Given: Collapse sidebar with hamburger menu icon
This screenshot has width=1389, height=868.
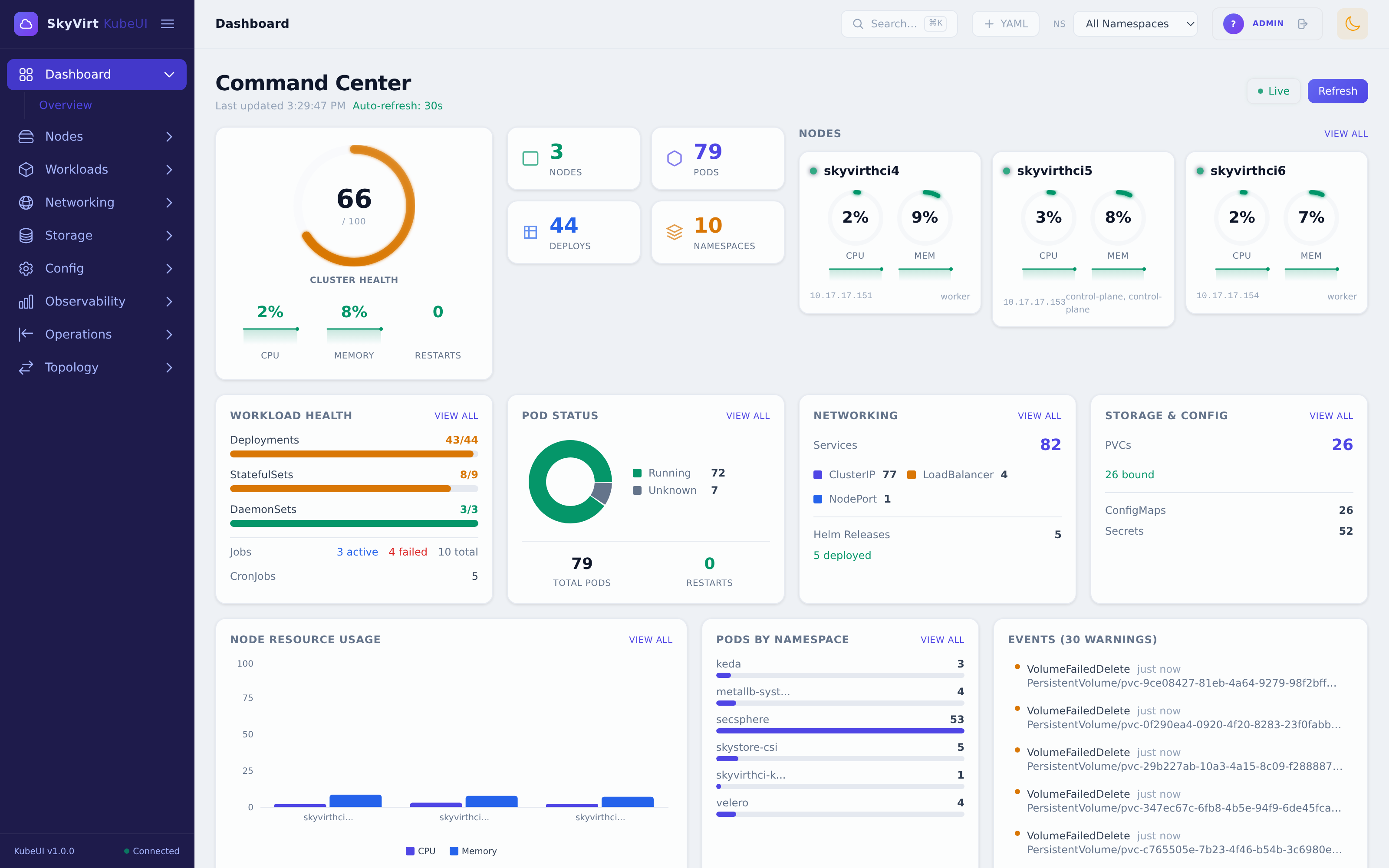Looking at the screenshot, I should 167,23.
